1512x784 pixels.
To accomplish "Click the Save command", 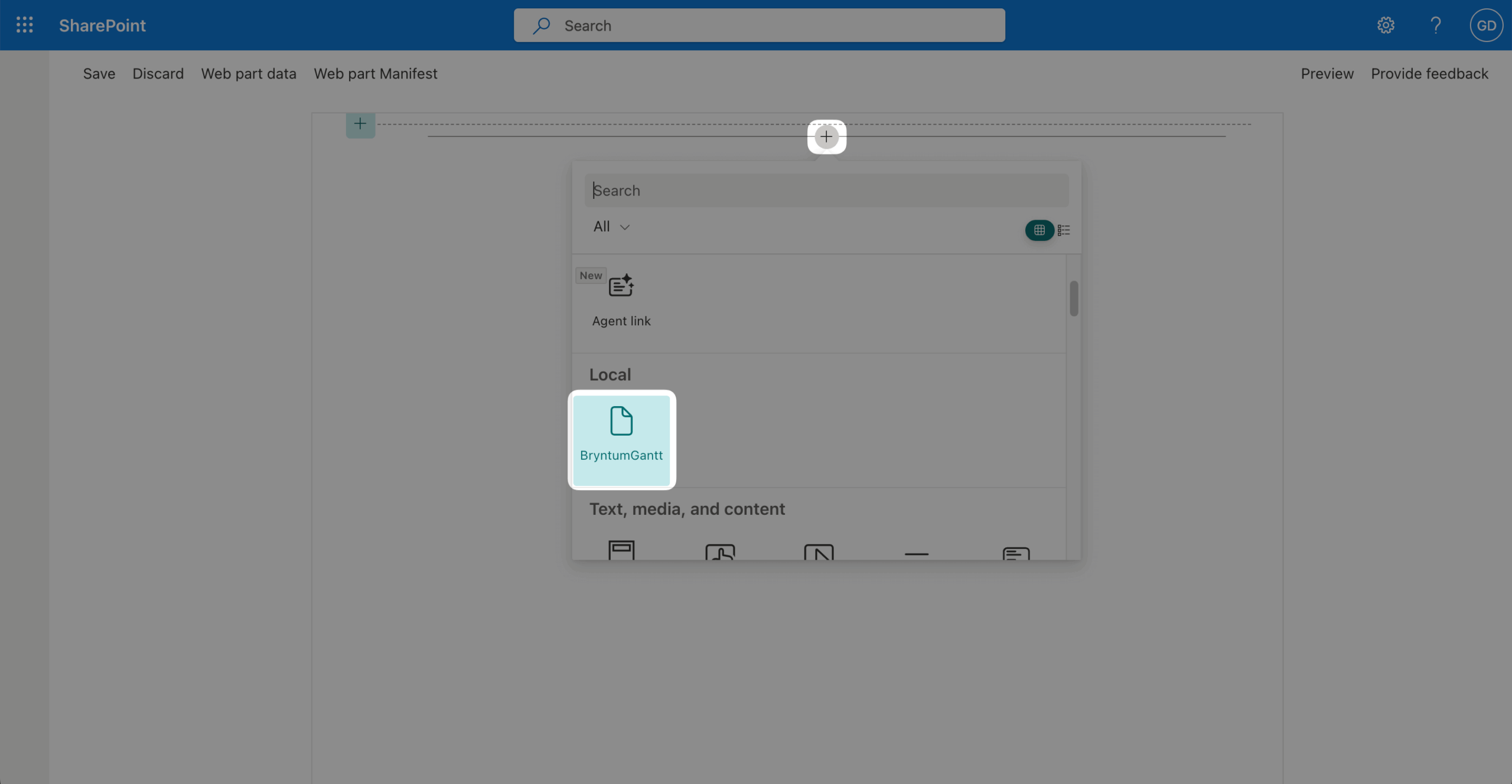I will click(99, 74).
